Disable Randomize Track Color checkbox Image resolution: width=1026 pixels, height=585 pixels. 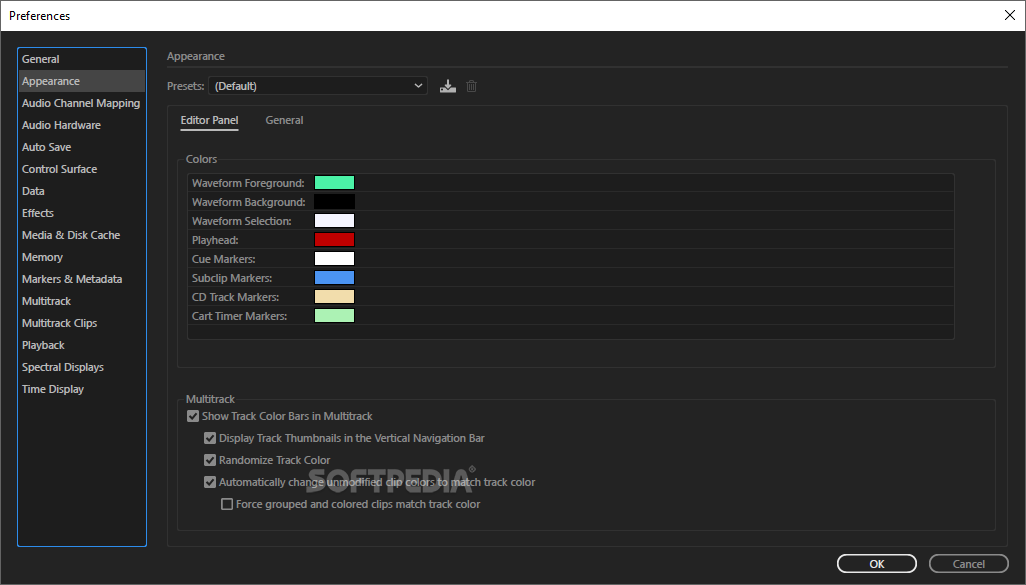210,460
